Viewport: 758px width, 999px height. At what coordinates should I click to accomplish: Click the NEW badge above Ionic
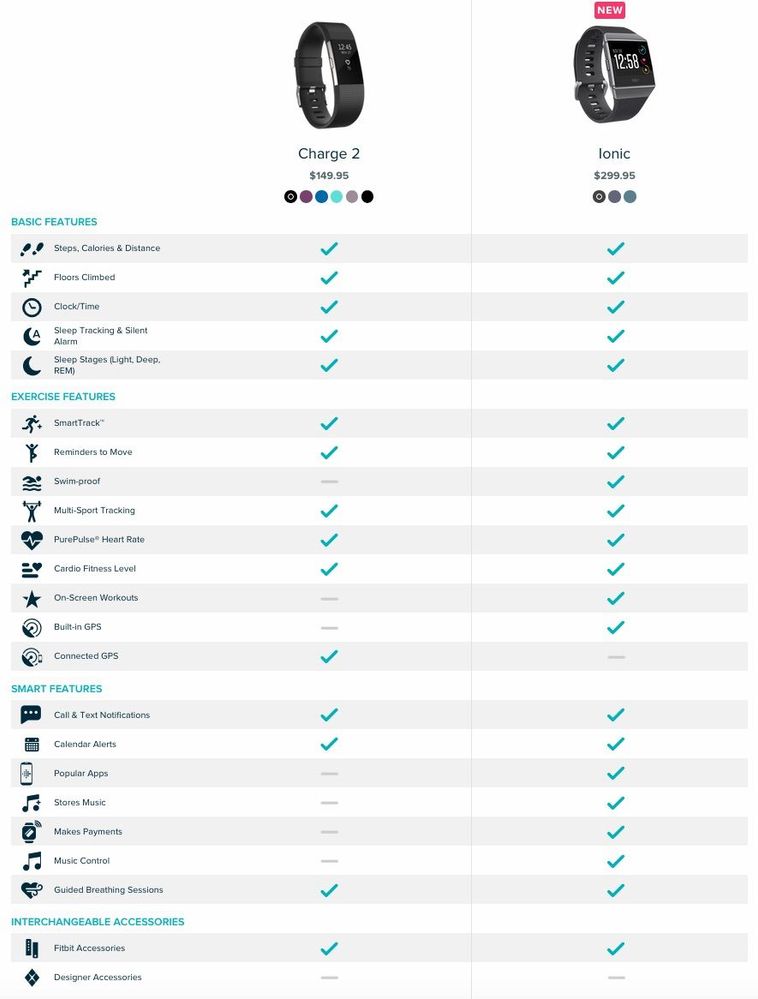(609, 10)
